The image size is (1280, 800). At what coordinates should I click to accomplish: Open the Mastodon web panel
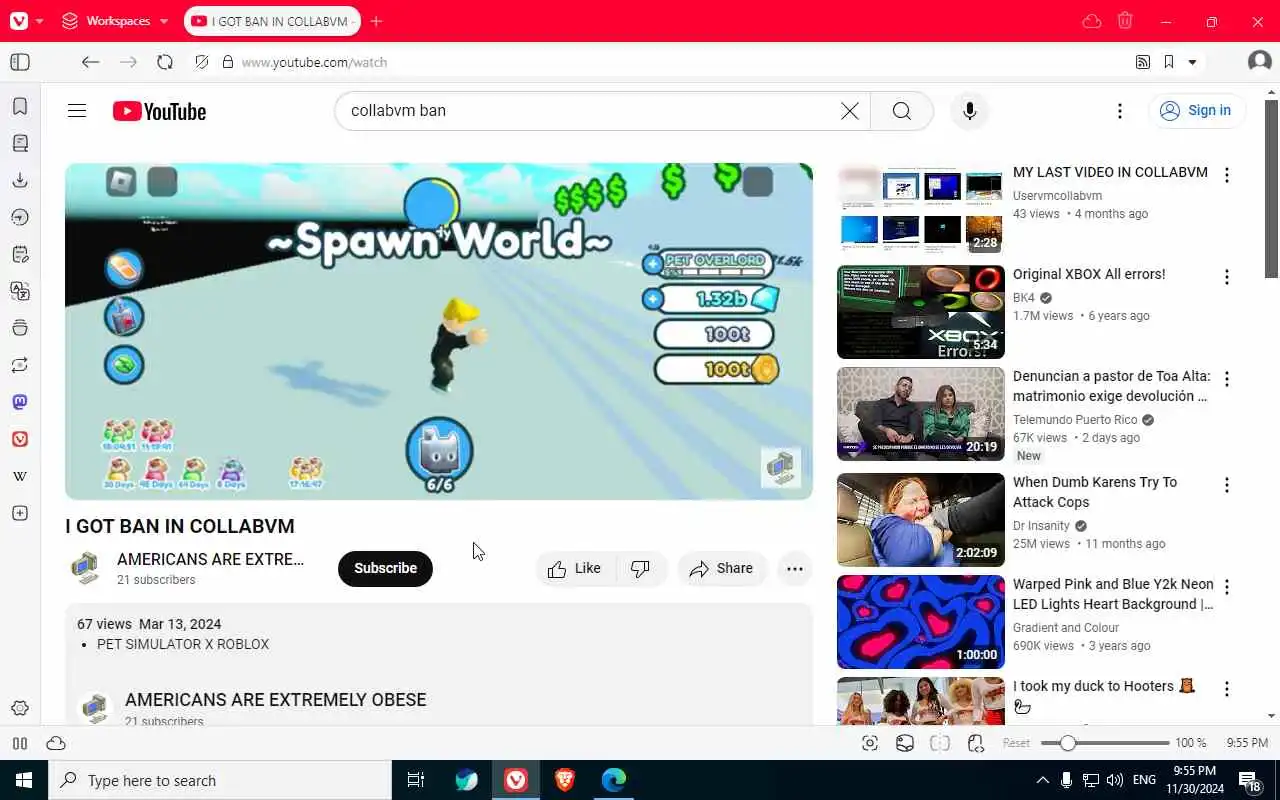point(20,402)
